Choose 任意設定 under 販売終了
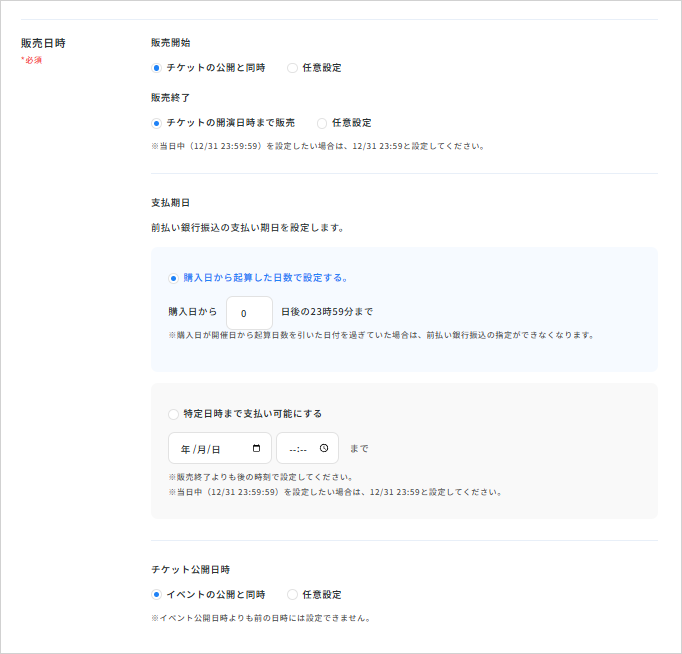This screenshot has width=682, height=654. click(x=322, y=123)
